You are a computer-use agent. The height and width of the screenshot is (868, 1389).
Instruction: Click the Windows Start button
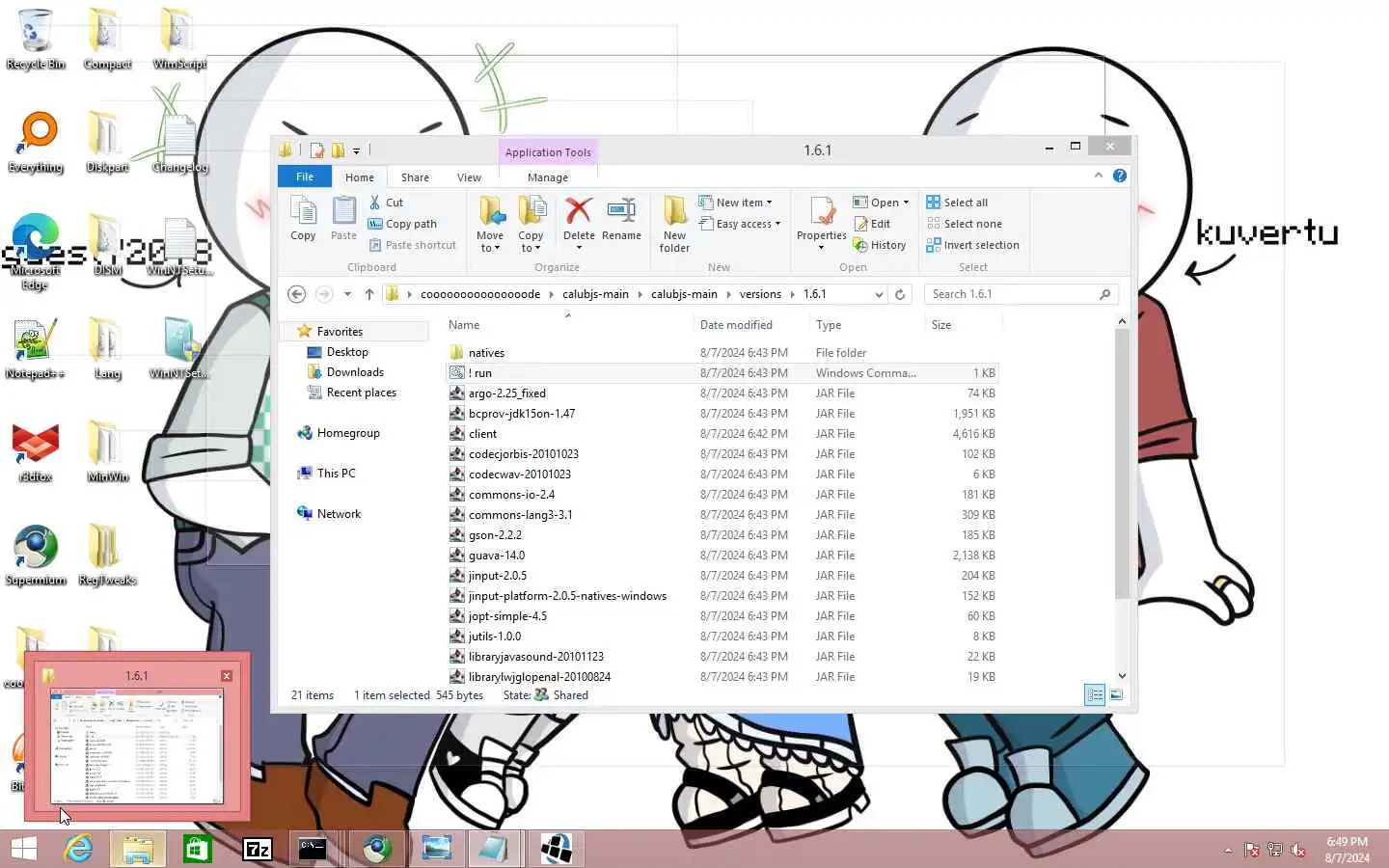(x=23, y=849)
